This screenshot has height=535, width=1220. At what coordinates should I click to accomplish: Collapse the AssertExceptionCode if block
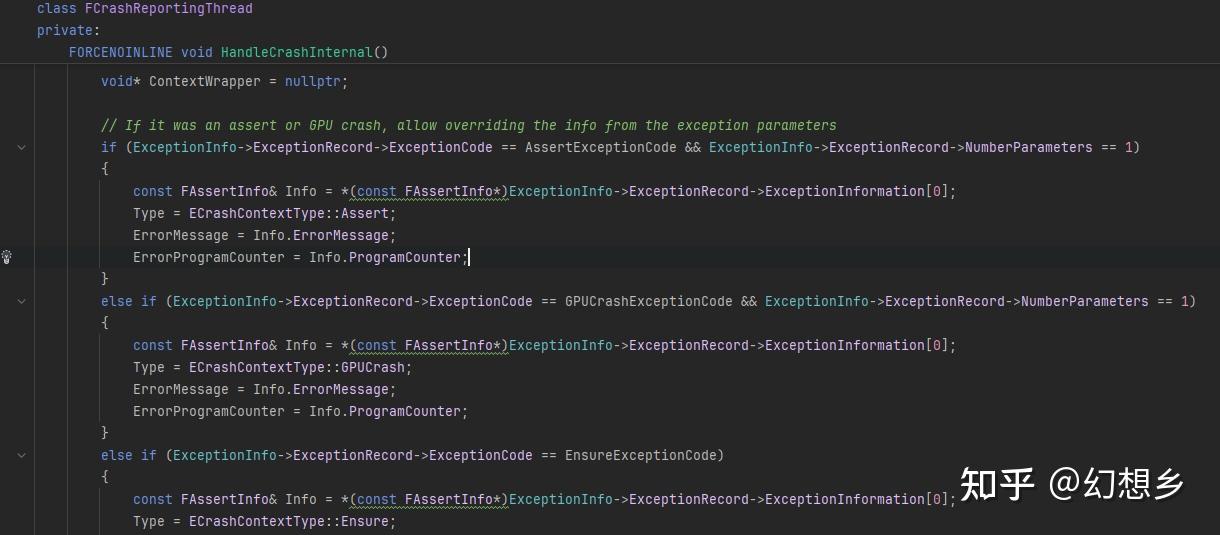pos(22,147)
